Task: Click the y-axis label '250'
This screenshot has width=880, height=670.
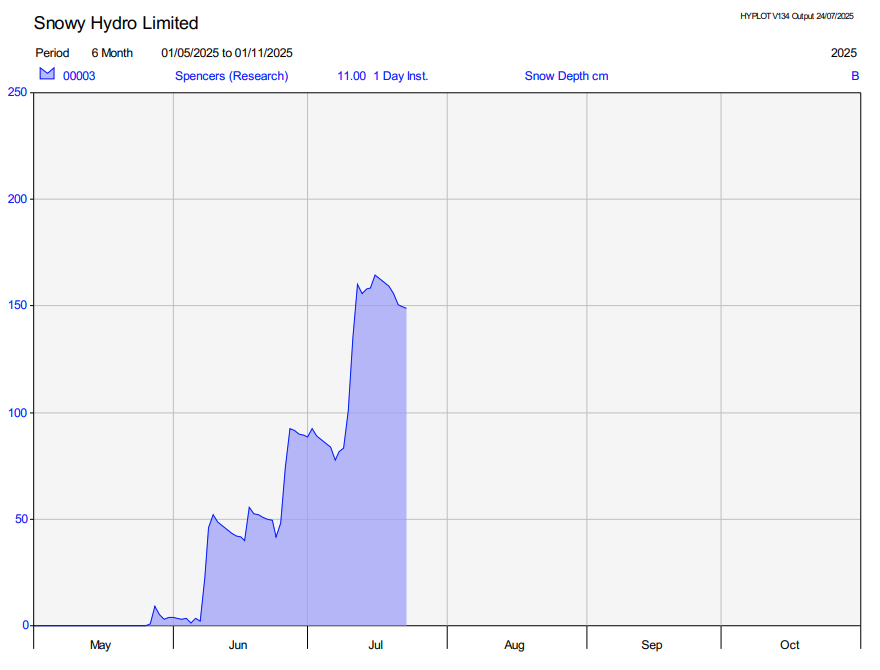Action: tap(17, 92)
